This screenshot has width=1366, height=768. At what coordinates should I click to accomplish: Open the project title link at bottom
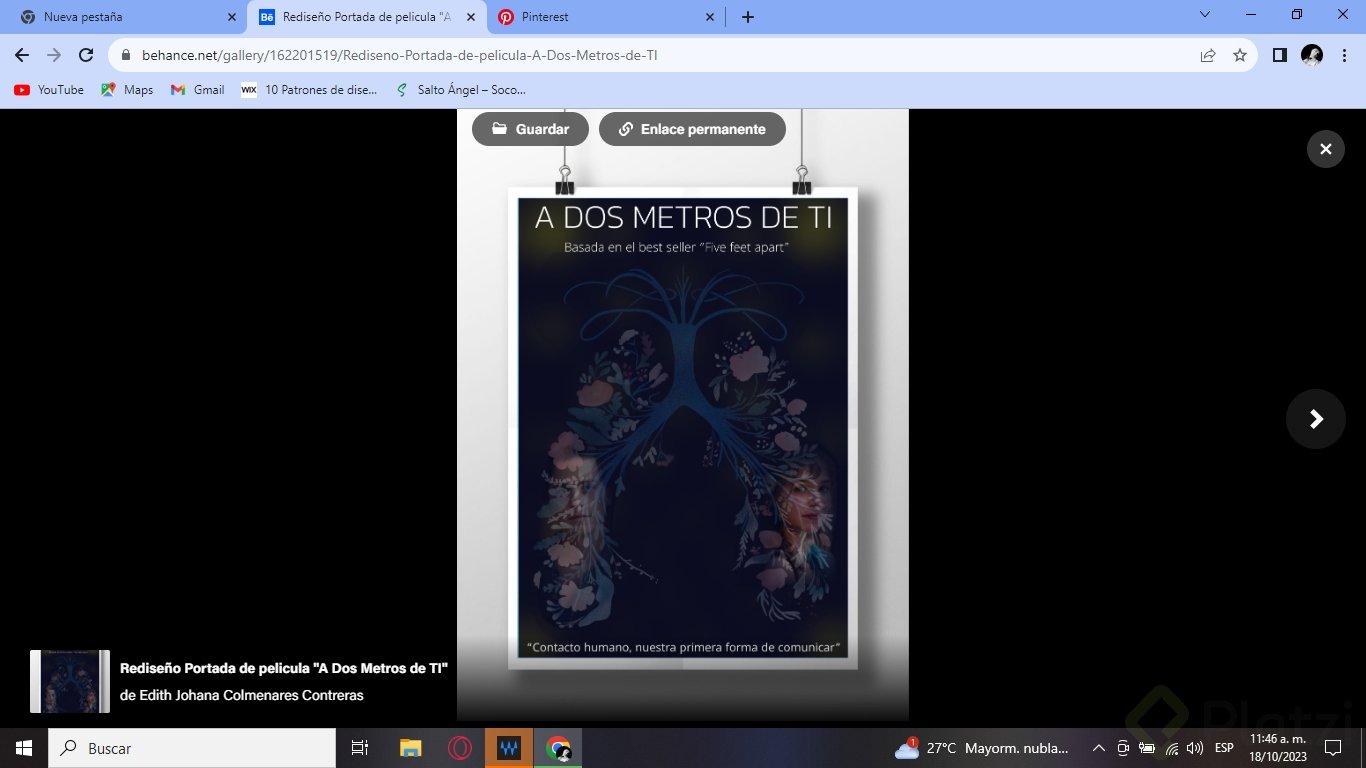pyautogui.click(x=284, y=668)
